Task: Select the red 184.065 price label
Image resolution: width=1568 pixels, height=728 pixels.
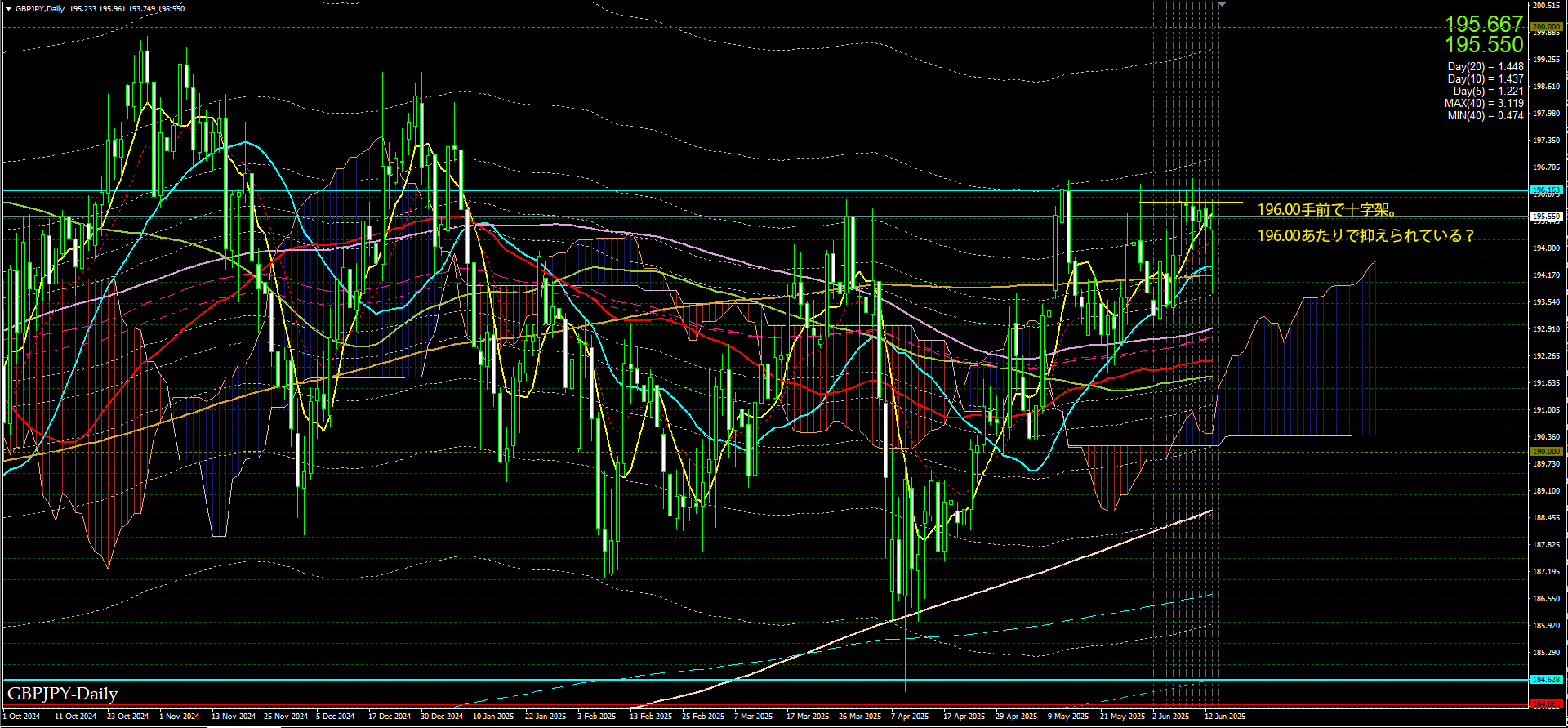Action: (x=1546, y=704)
